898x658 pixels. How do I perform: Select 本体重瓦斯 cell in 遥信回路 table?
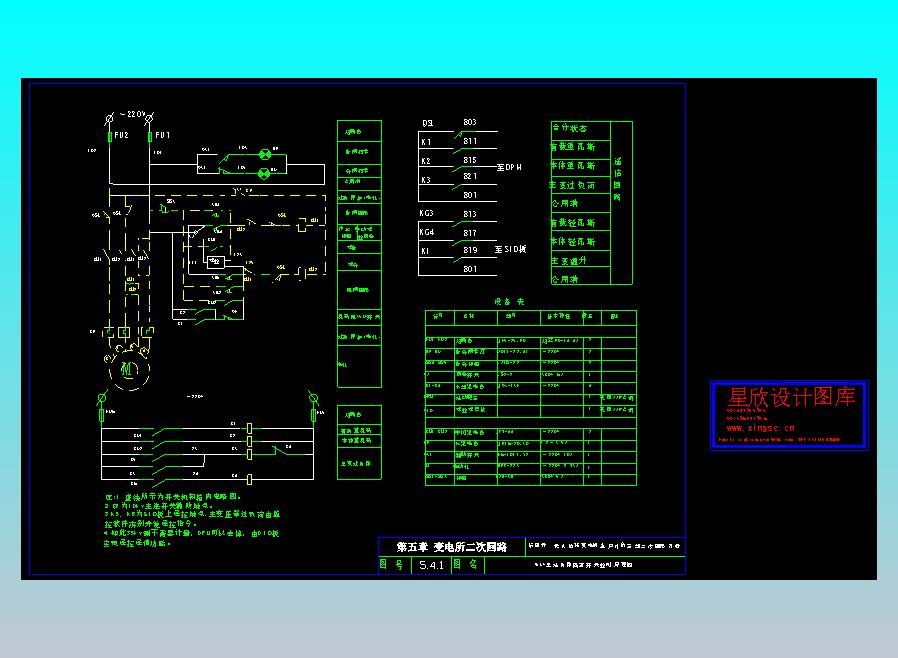[x=581, y=166]
